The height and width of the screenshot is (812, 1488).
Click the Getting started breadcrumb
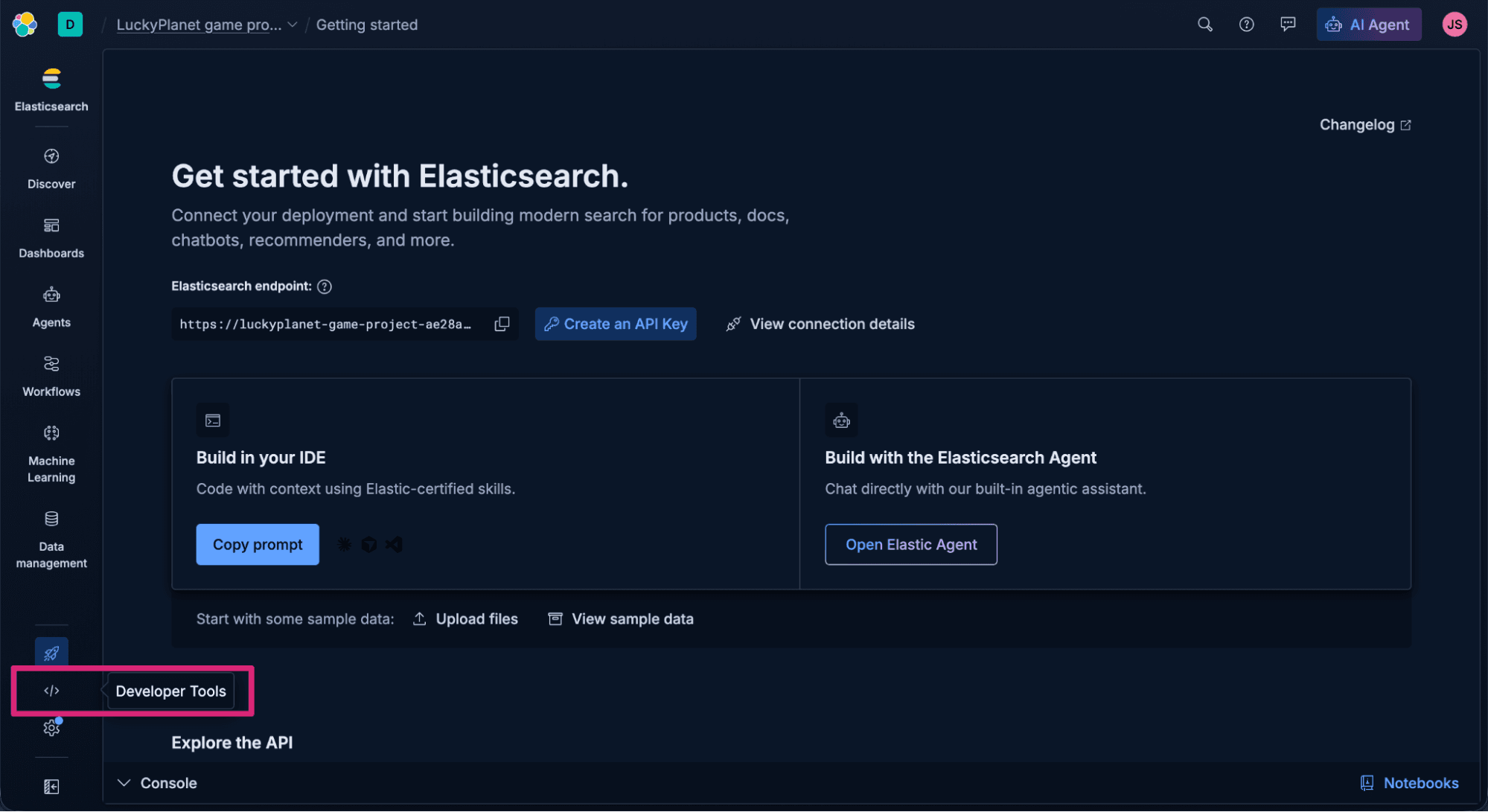tap(367, 25)
